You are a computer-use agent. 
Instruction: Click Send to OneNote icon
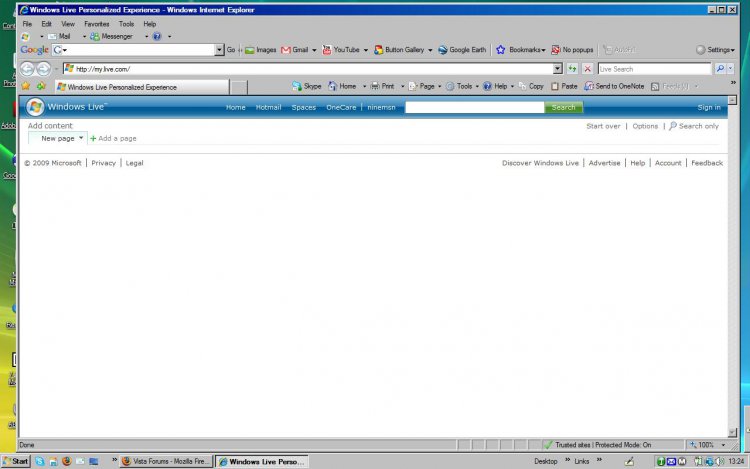pos(614,86)
